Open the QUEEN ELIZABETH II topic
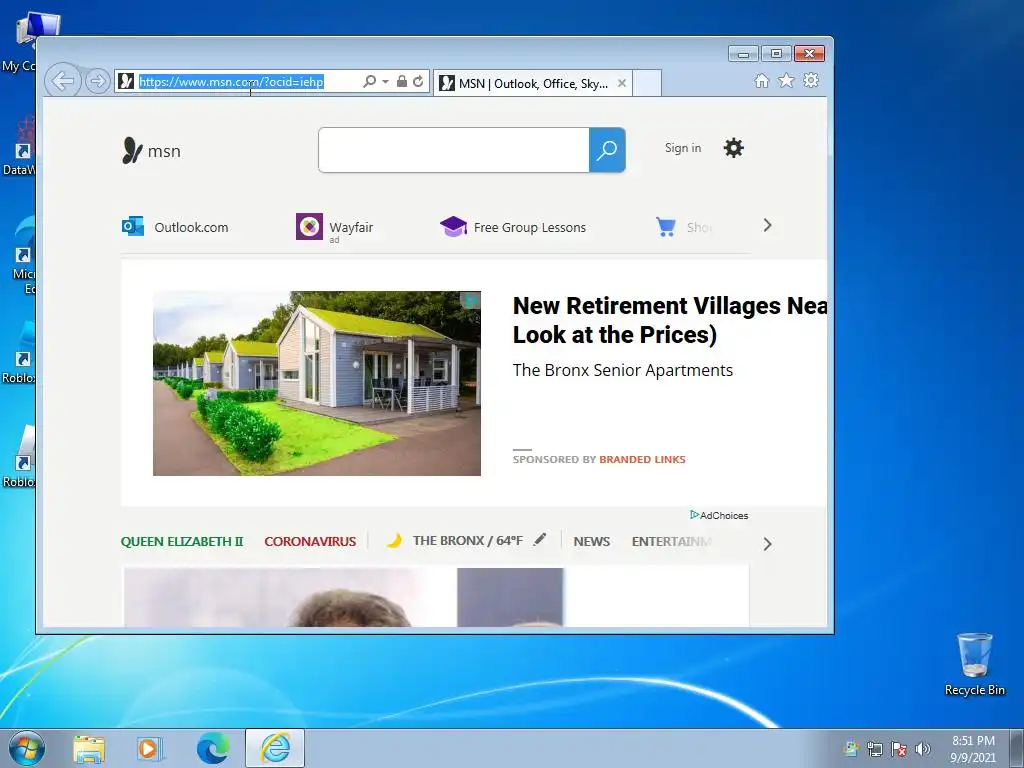Viewport: 1024px width, 768px height. point(182,541)
